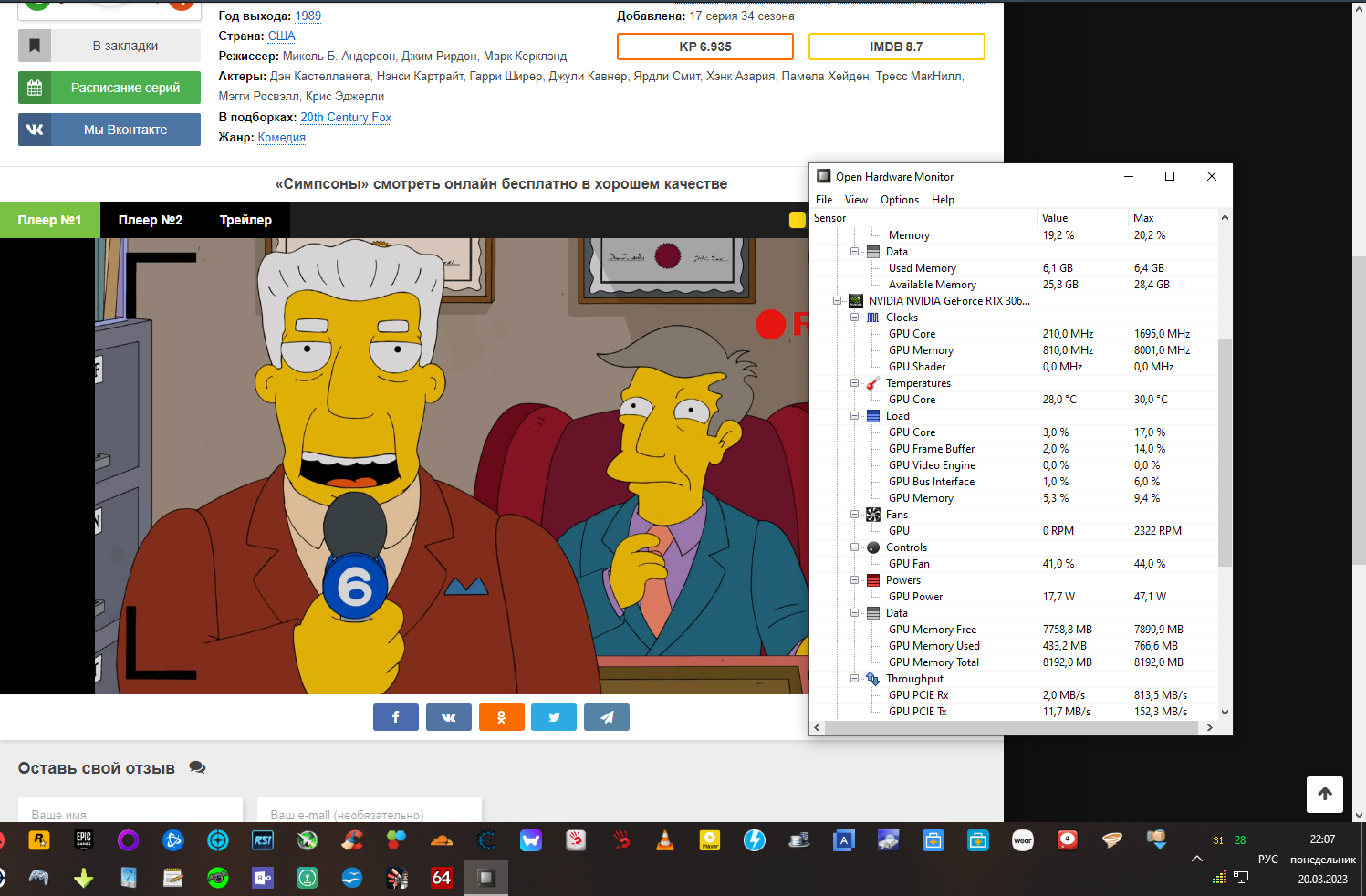Image resolution: width=1366 pixels, height=896 pixels.
Task: Collapse the Data group under GPU Power
Action: (x=855, y=613)
